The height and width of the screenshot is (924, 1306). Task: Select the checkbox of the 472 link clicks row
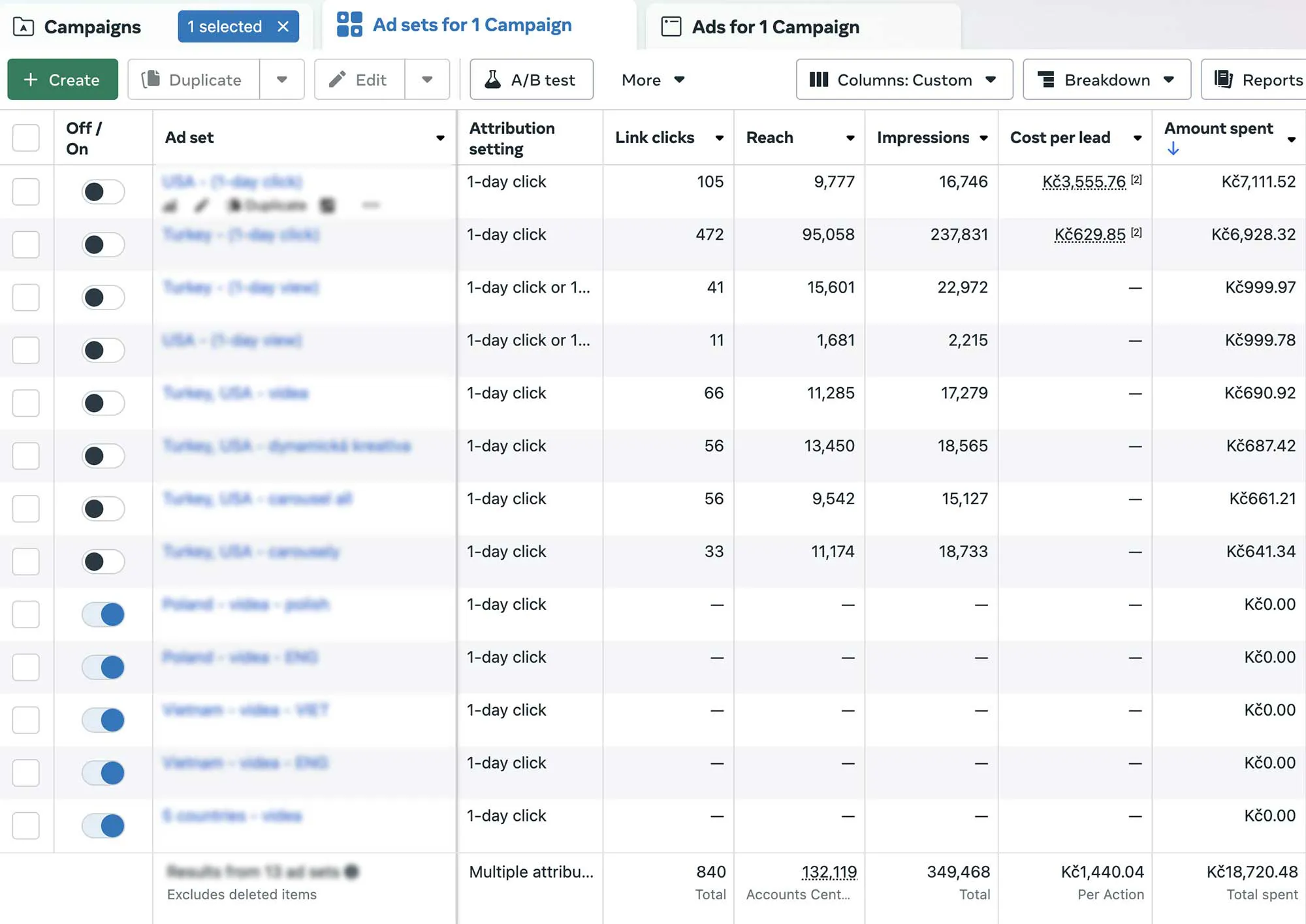(x=26, y=245)
